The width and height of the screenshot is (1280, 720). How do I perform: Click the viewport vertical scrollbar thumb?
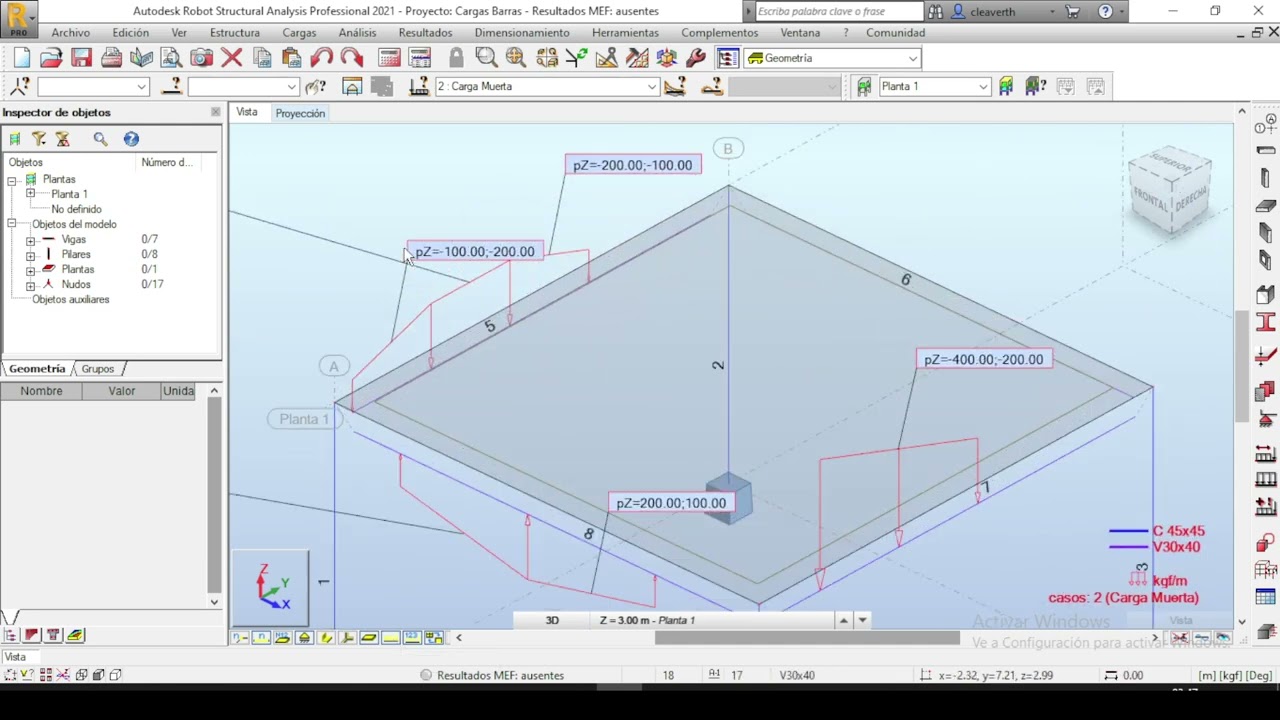pyautogui.click(x=1242, y=365)
